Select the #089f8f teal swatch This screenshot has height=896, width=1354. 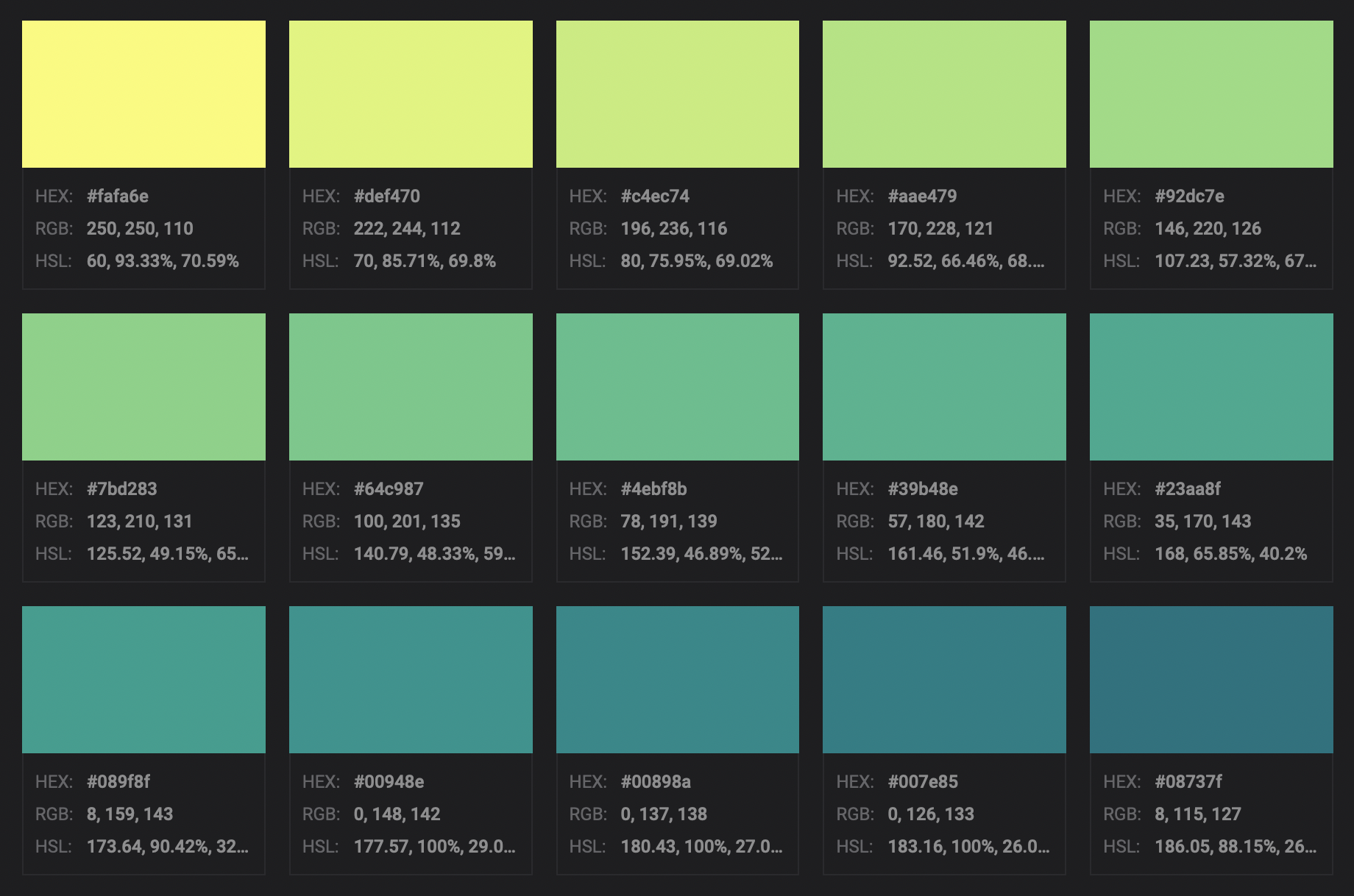coord(143,680)
